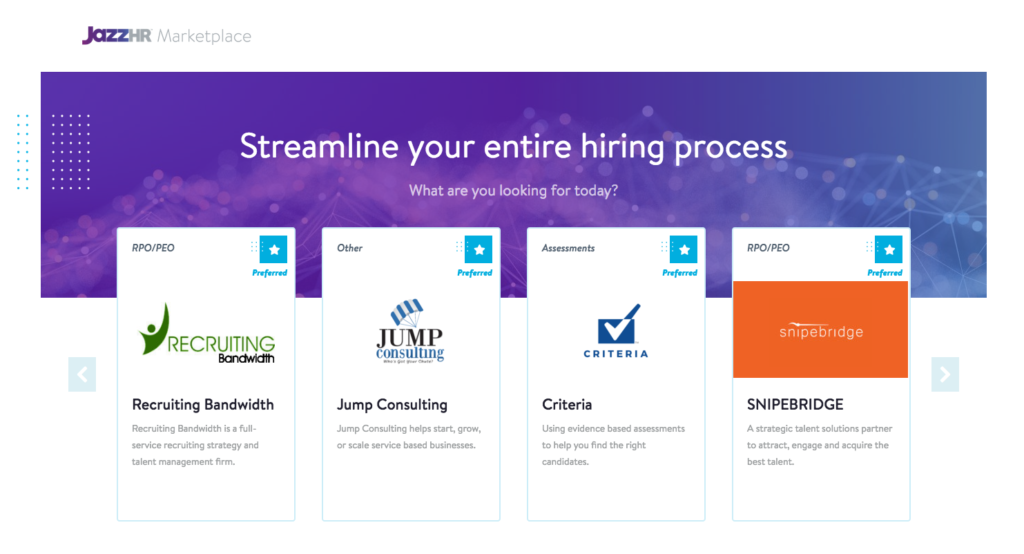Click the Preferred star badge on Criteria card
This screenshot has width=1024, height=554.
click(x=684, y=249)
